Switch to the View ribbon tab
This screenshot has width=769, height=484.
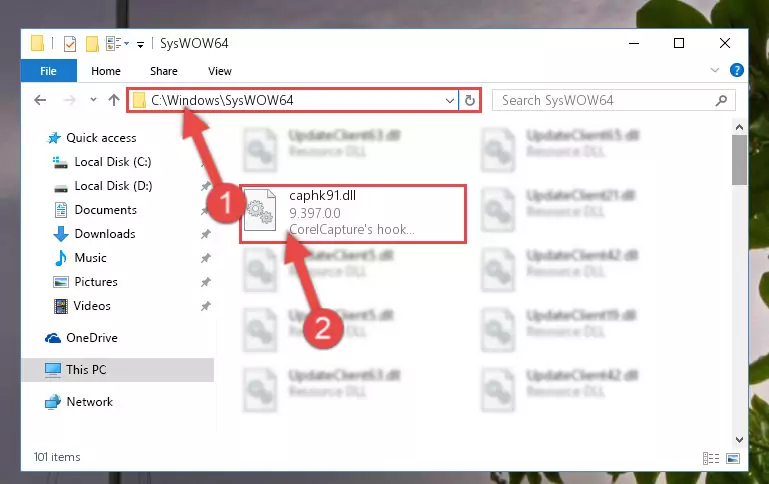coord(219,71)
